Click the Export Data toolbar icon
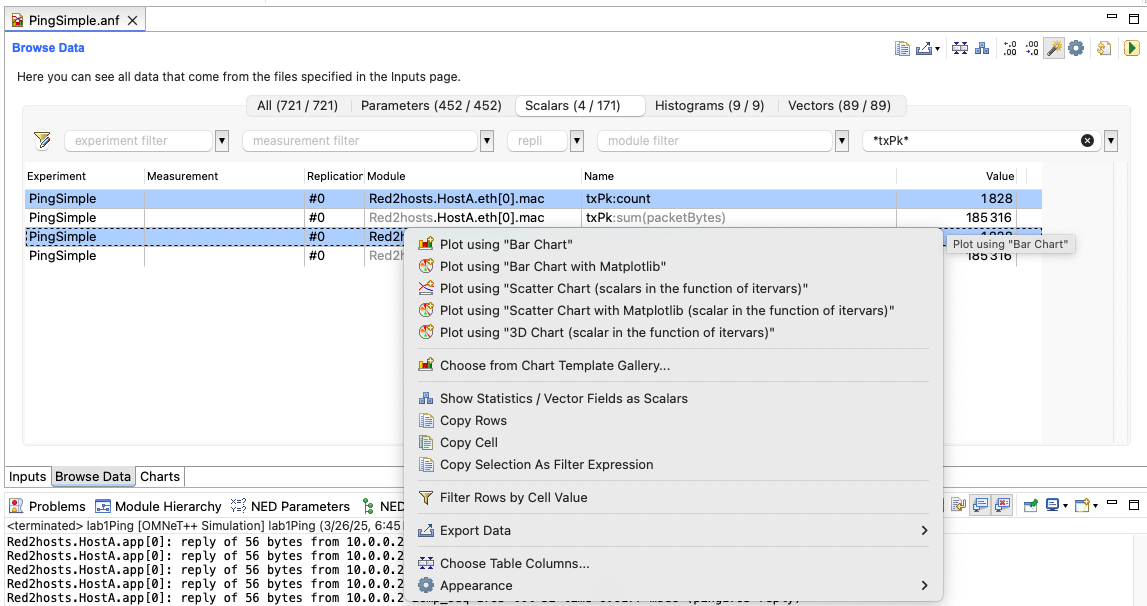 924,48
